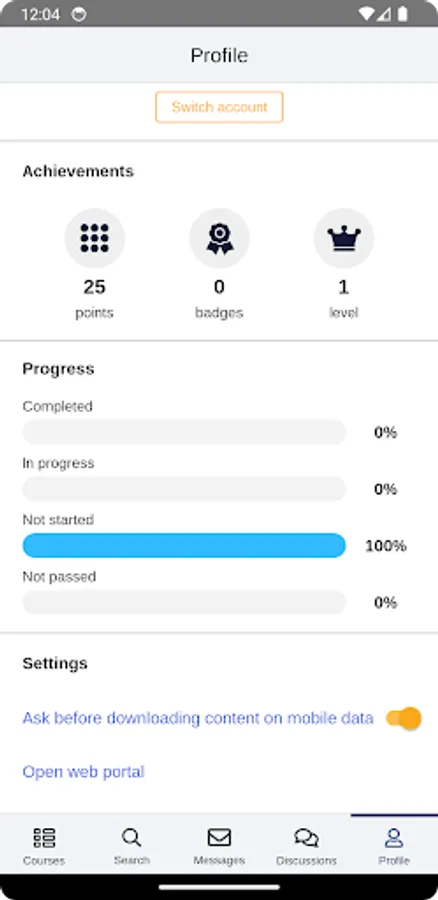Open Search with the magnifier icon
This screenshot has height=900, width=438.
point(131,838)
